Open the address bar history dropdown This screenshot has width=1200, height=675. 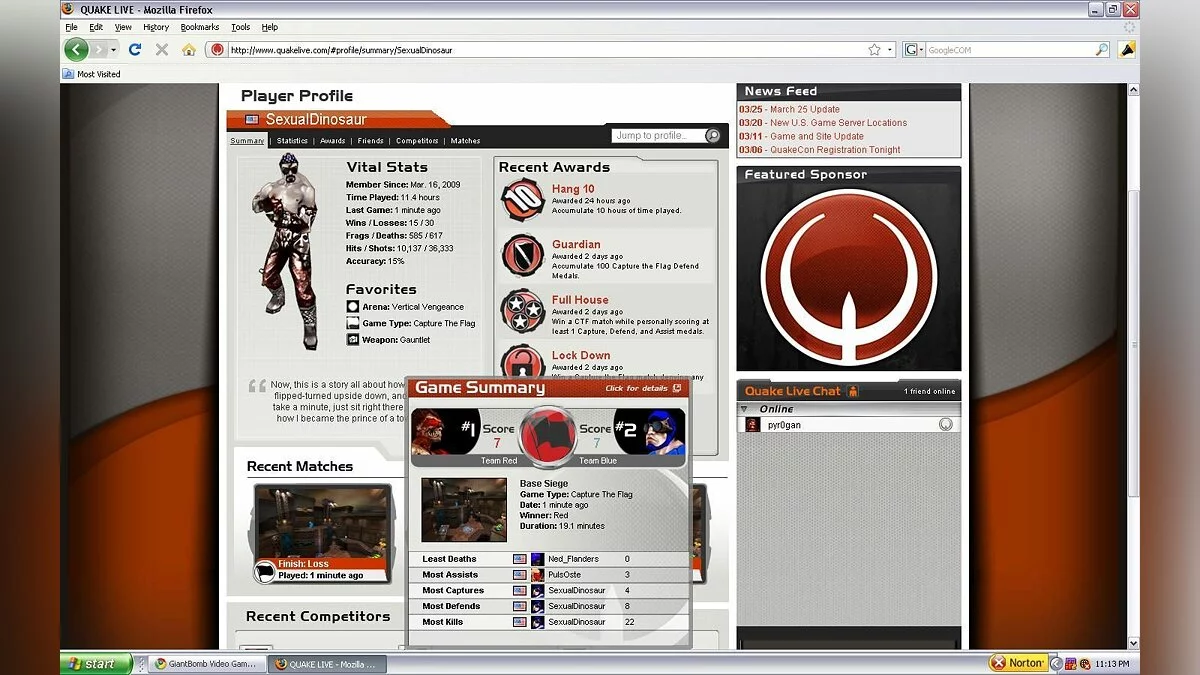coord(890,49)
